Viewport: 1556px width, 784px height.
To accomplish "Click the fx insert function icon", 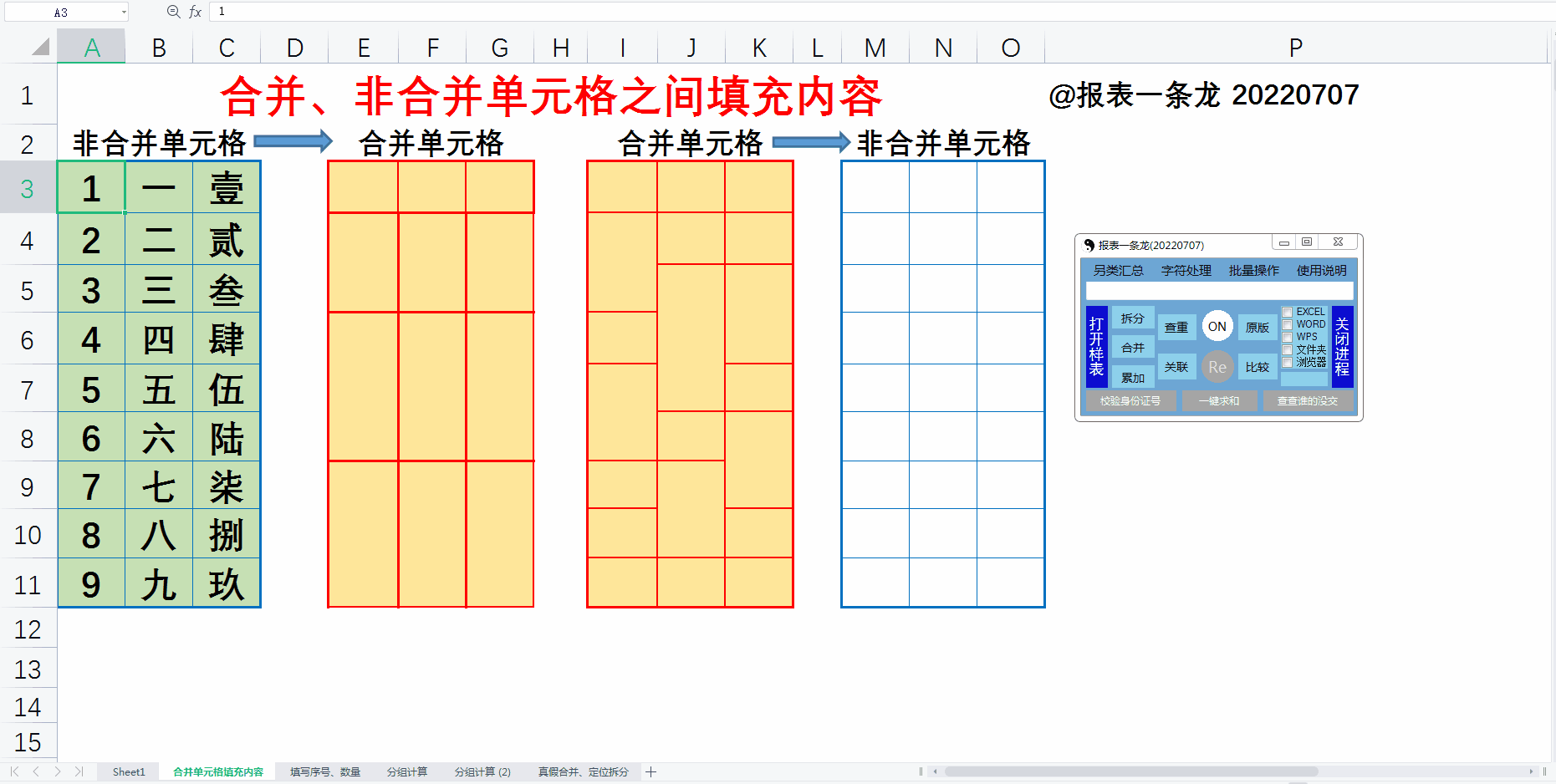I will 195,12.
